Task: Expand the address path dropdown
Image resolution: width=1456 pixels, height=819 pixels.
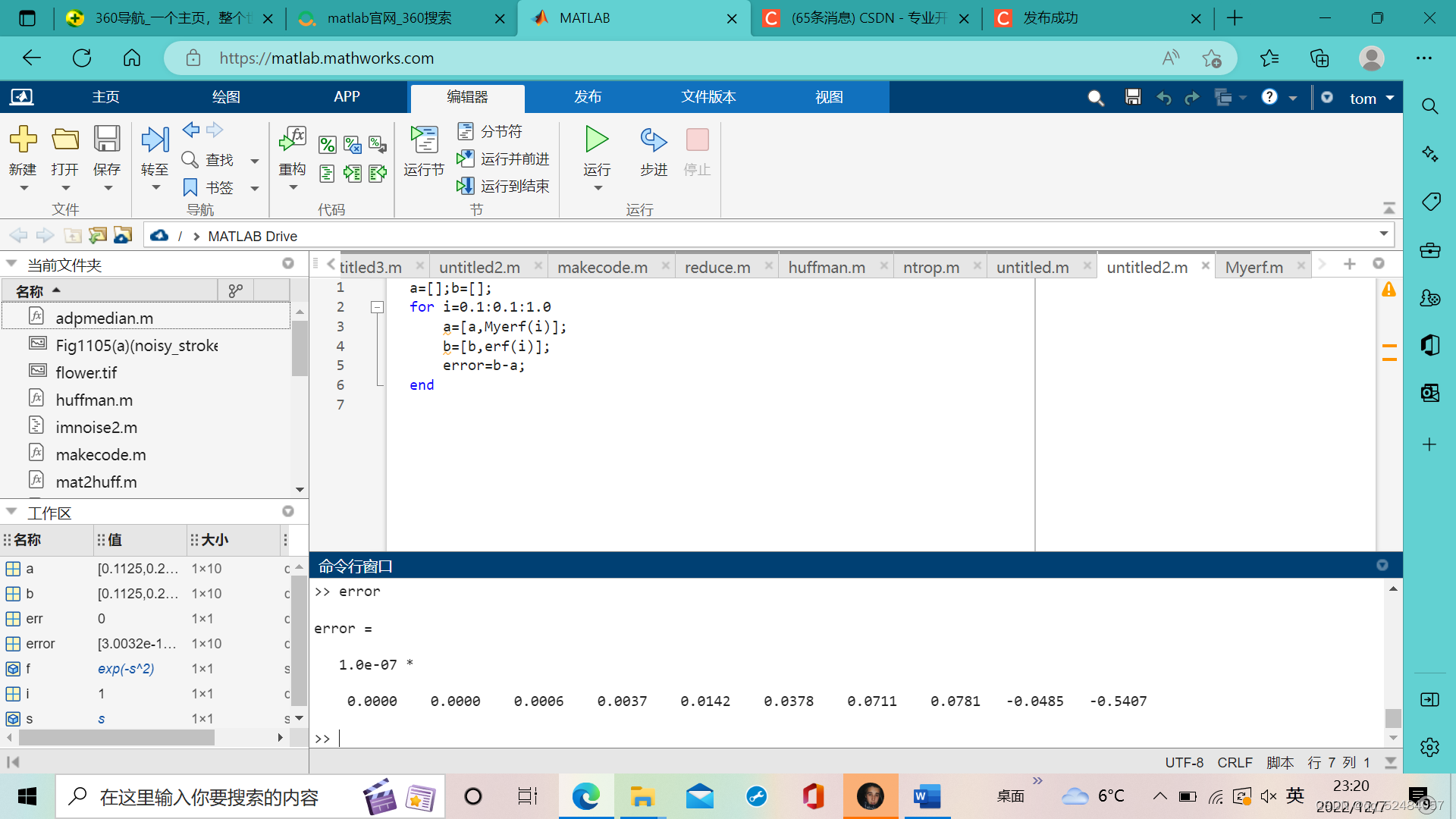Action: (x=1383, y=234)
